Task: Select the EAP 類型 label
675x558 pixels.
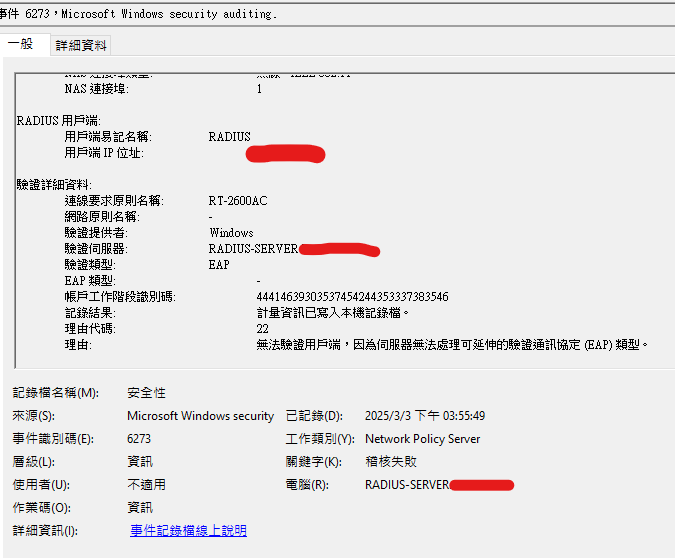Action: pos(90,281)
